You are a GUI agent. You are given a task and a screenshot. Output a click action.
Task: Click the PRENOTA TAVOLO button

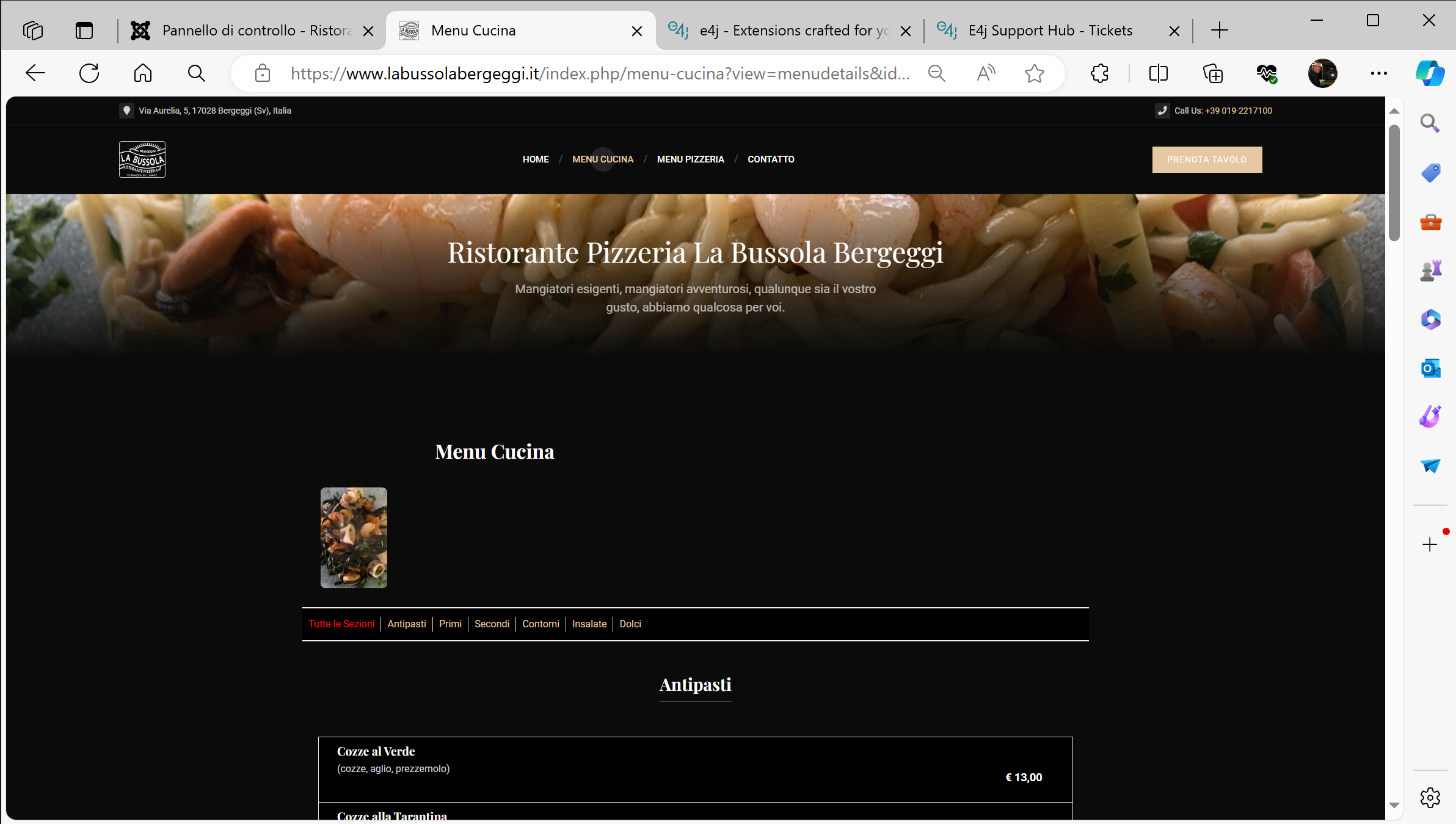1207,159
